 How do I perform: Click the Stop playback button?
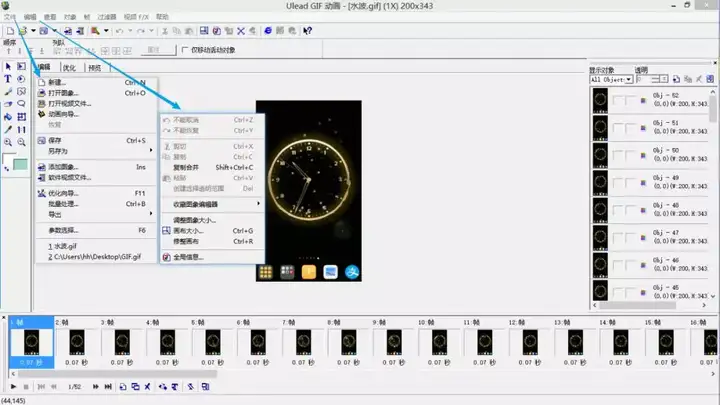tap(26, 387)
